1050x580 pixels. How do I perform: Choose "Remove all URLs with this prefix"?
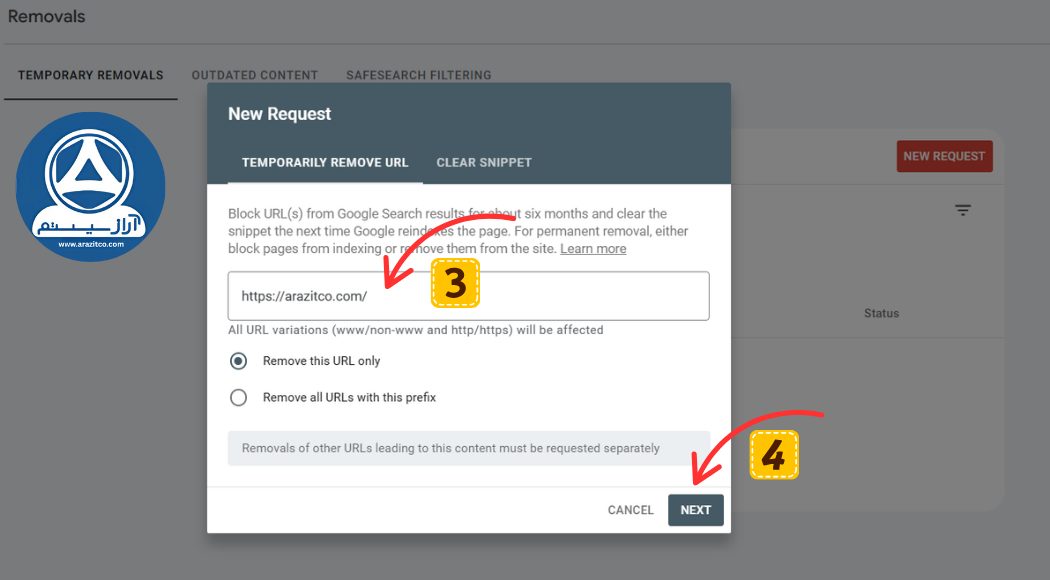click(x=238, y=397)
